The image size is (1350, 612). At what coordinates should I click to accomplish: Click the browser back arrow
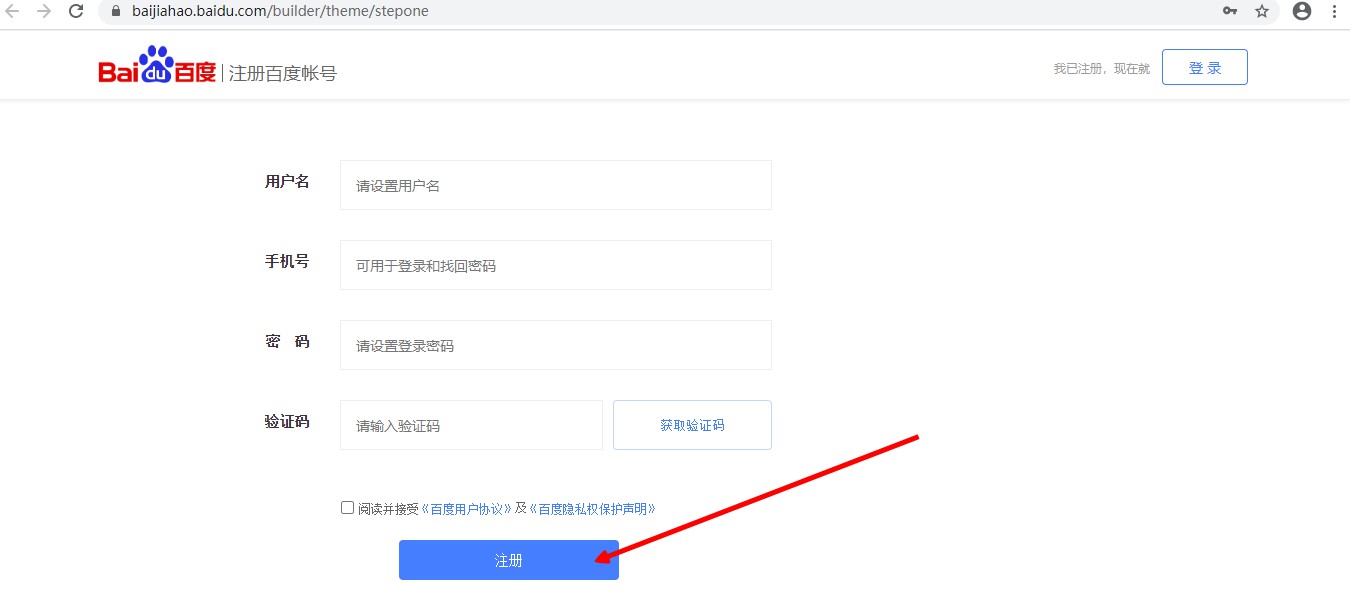[13, 11]
